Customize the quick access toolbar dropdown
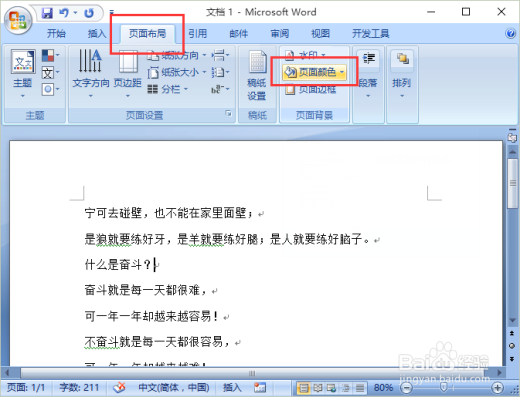This screenshot has width=520, height=397. pos(112,13)
